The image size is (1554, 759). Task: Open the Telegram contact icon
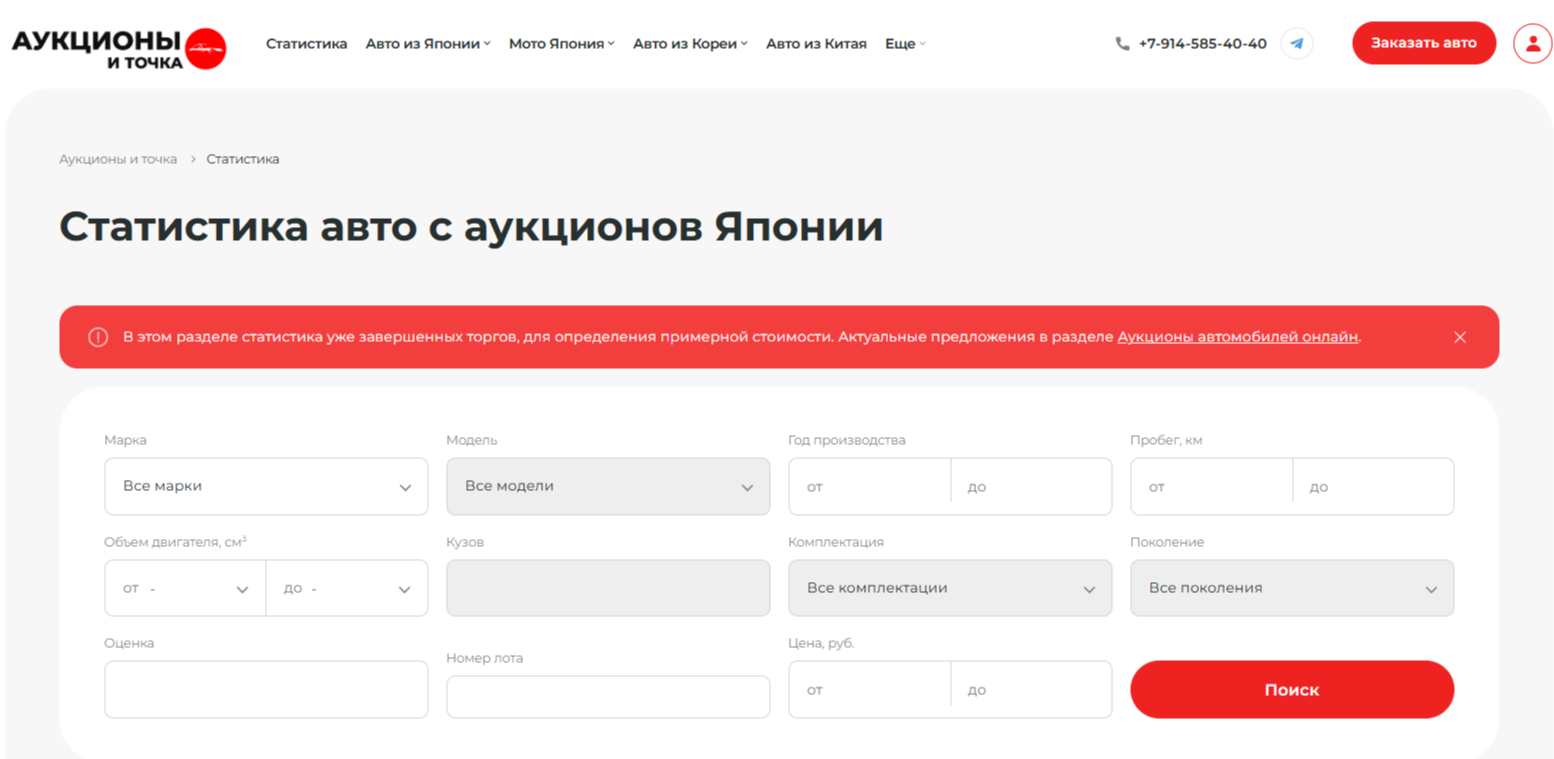(1297, 44)
